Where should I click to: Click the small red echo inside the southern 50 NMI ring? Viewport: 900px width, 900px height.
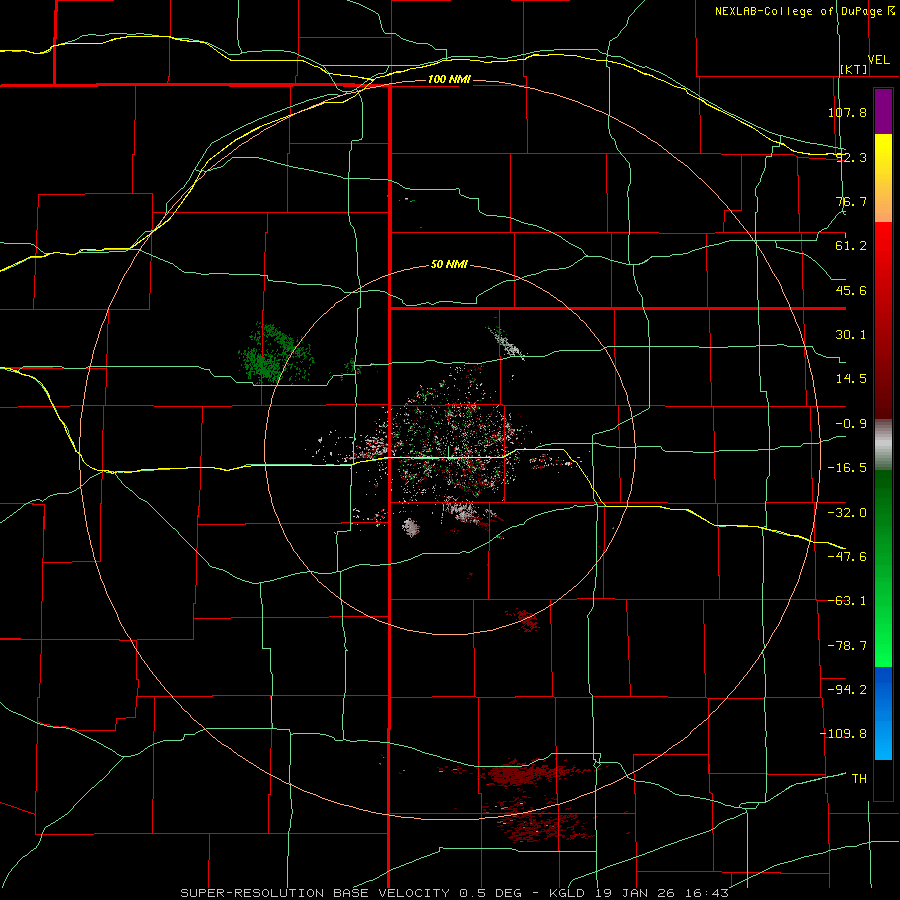pos(523,619)
